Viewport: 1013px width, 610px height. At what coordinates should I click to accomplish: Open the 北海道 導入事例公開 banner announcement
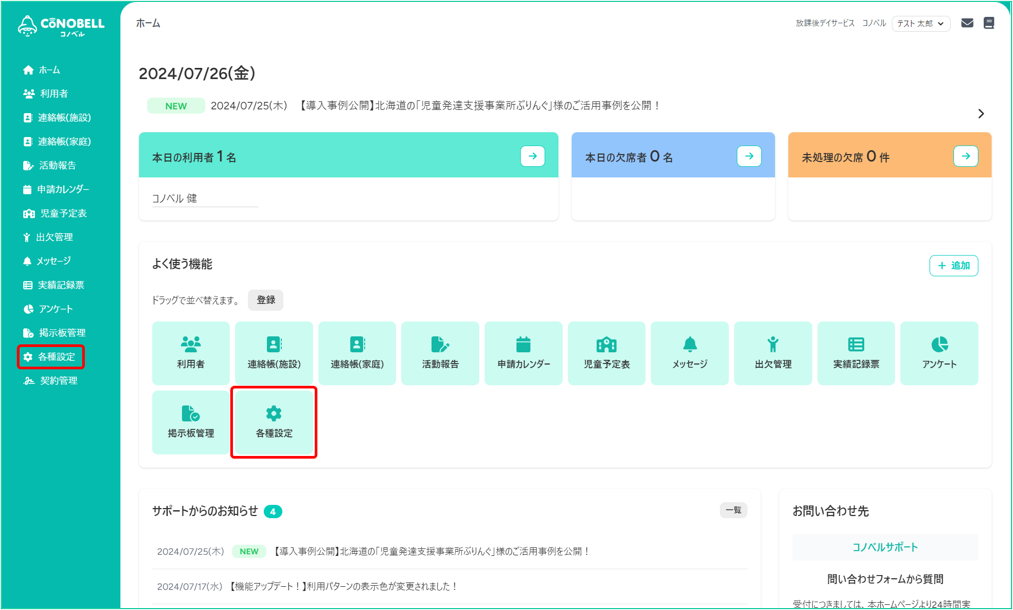[479, 105]
